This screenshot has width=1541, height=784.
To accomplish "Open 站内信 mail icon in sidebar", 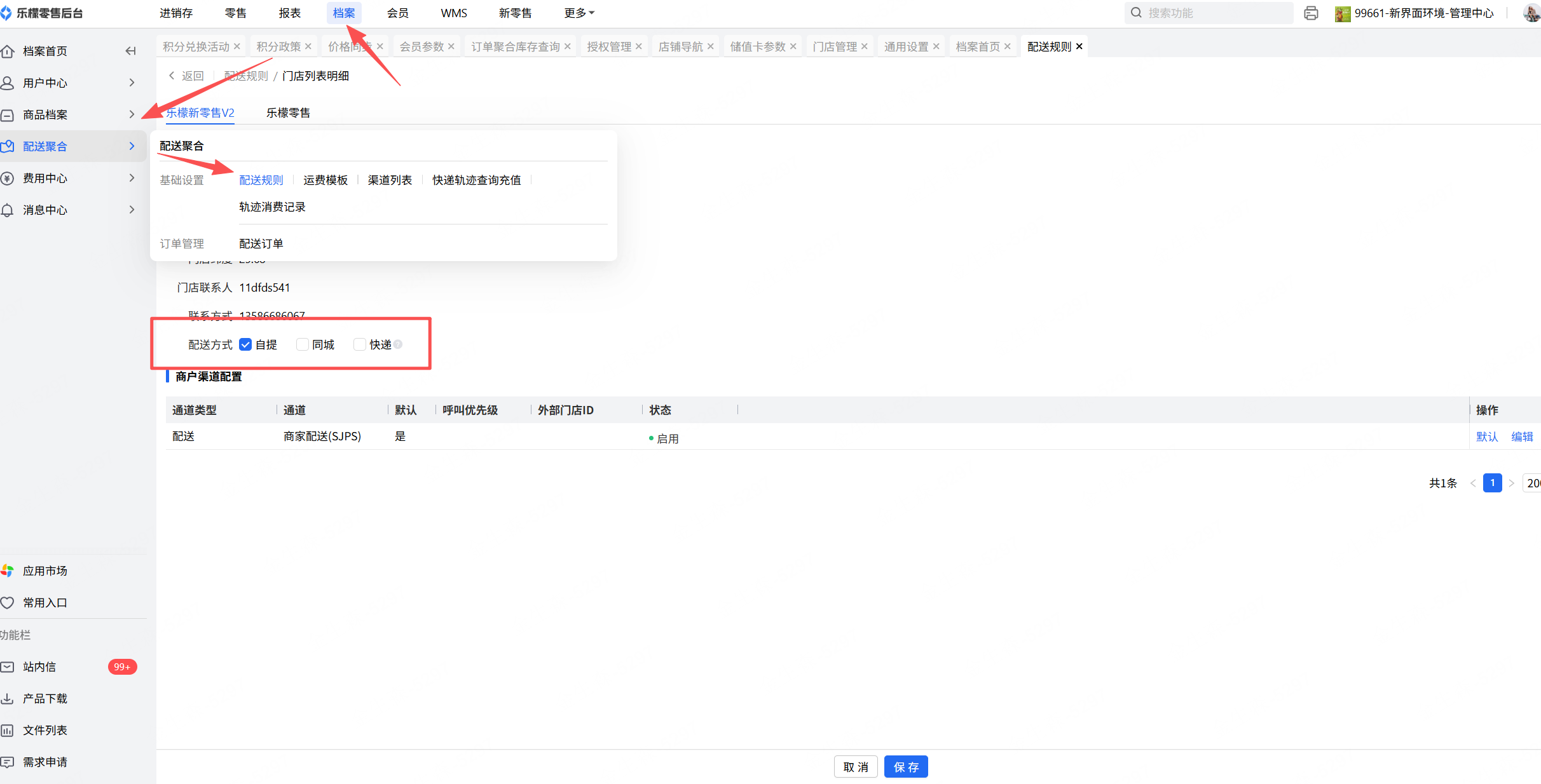I will pyautogui.click(x=8, y=666).
